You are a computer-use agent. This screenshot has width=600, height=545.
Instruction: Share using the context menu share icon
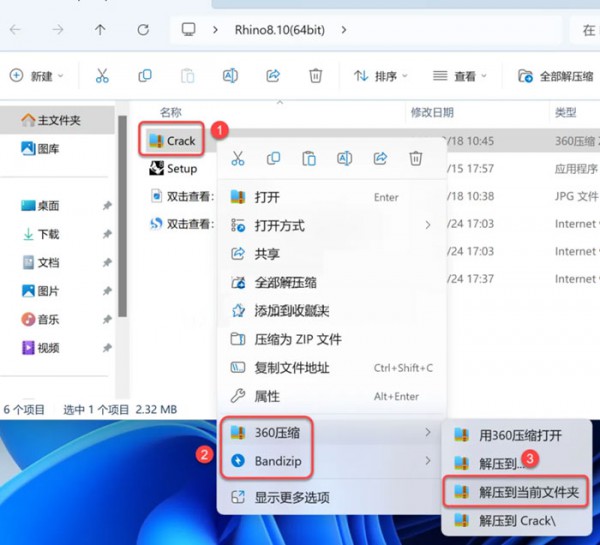click(380, 158)
